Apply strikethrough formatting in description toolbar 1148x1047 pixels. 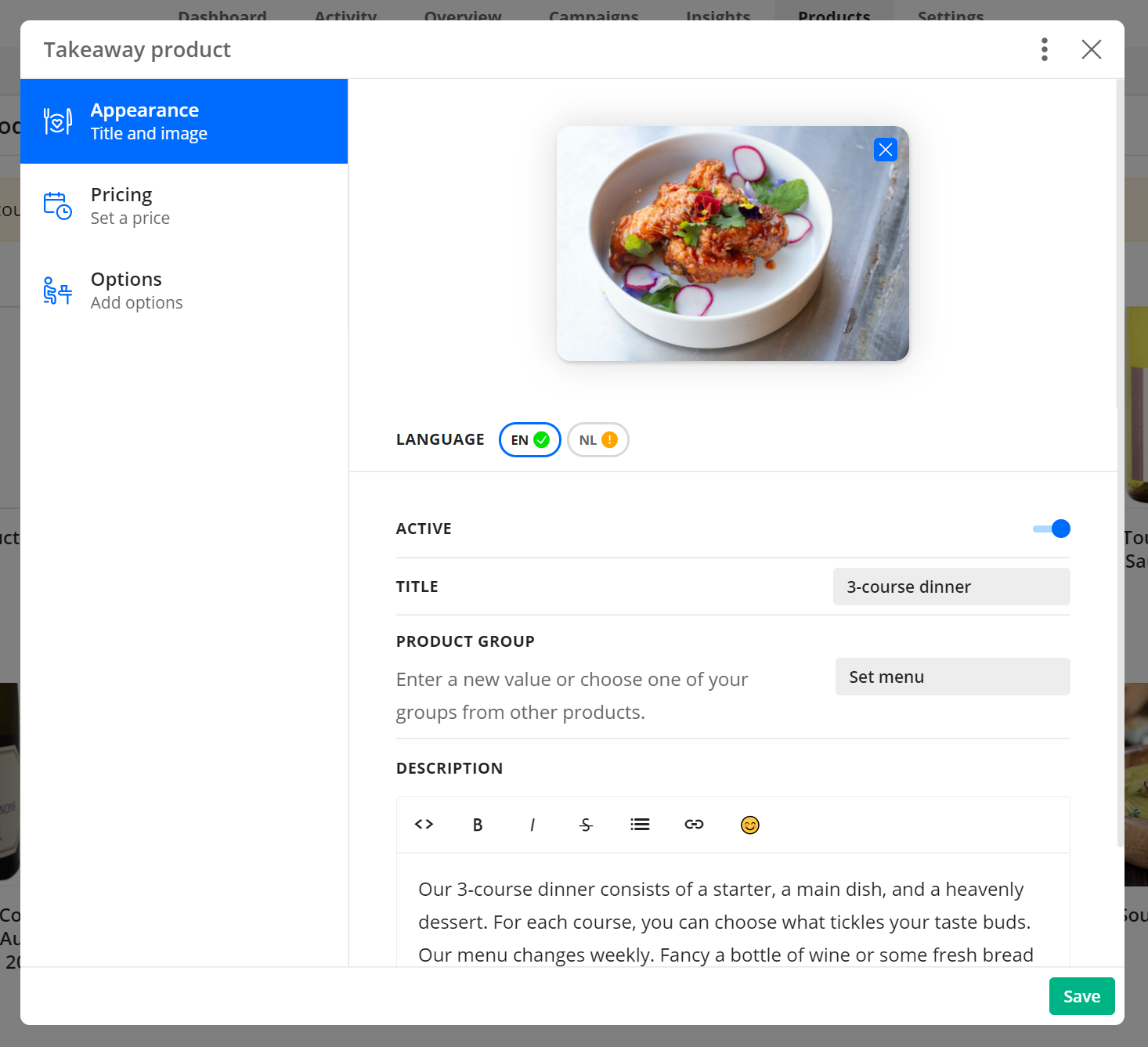(586, 825)
